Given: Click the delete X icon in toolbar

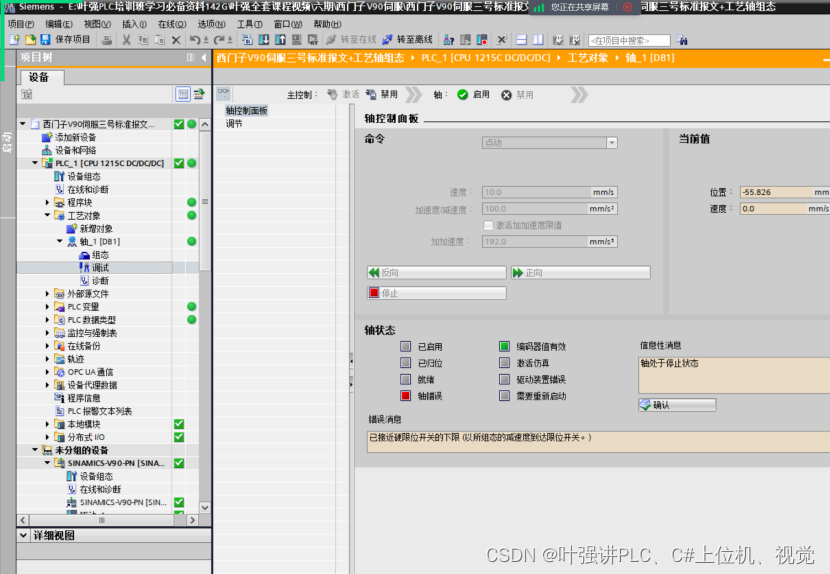Looking at the screenshot, I should [x=176, y=40].
